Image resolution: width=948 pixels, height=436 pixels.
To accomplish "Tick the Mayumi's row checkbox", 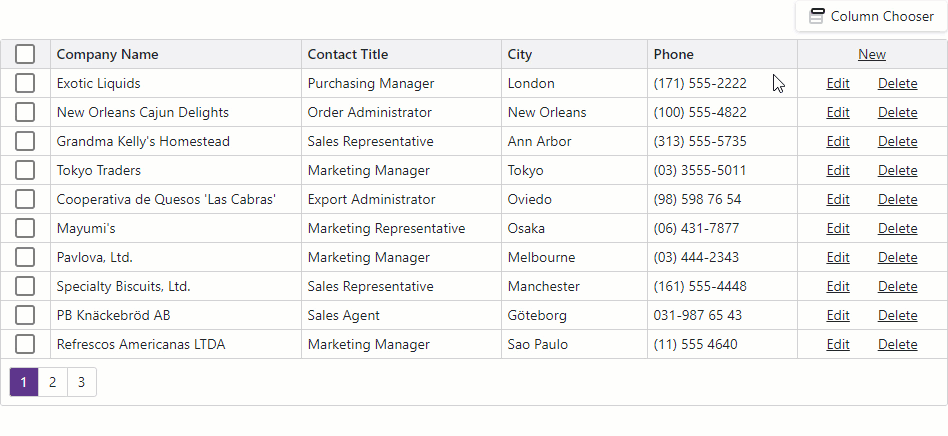I will [25, 228].
